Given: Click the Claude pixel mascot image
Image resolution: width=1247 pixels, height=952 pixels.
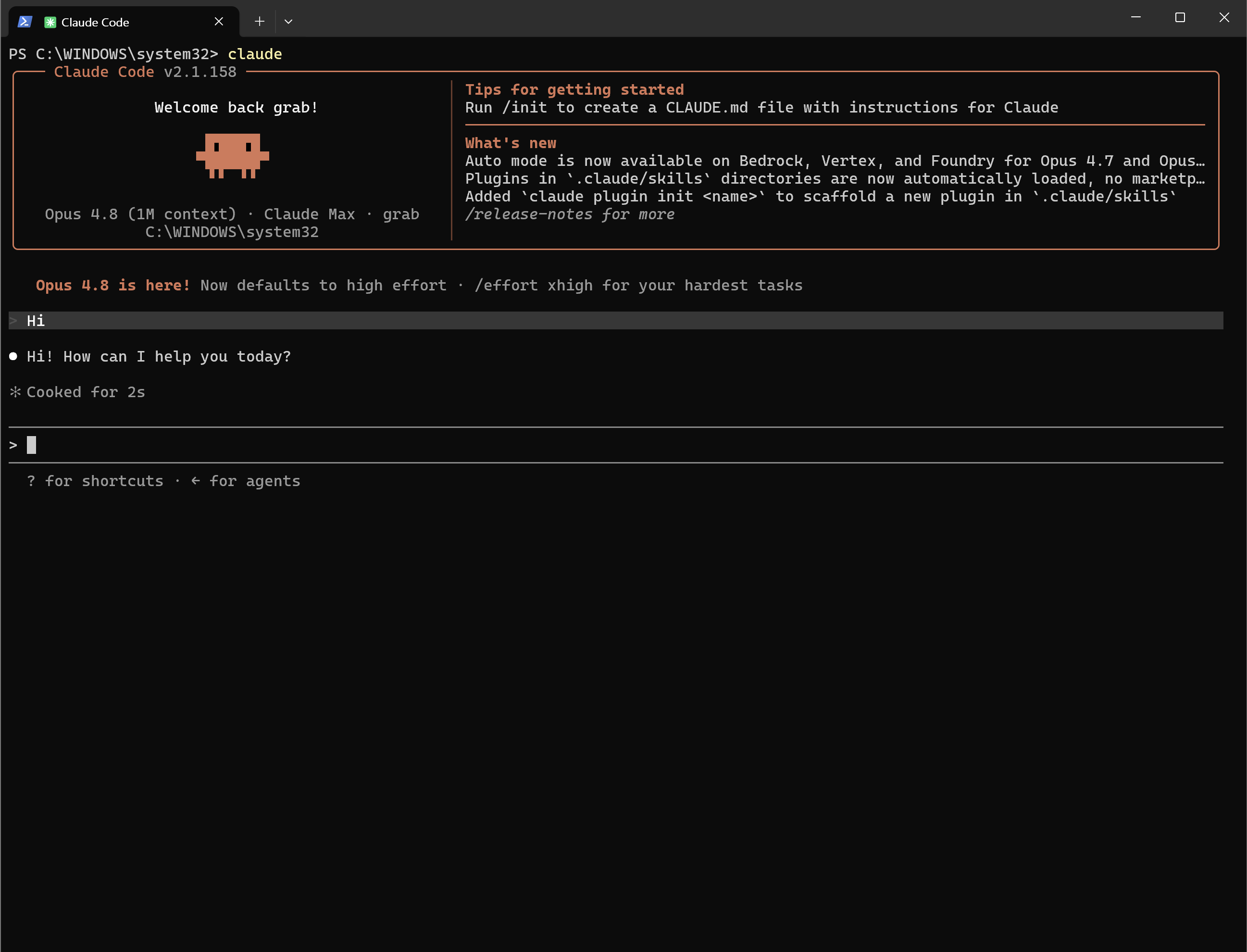Looking at the screenshot, I should click(232, 156).
